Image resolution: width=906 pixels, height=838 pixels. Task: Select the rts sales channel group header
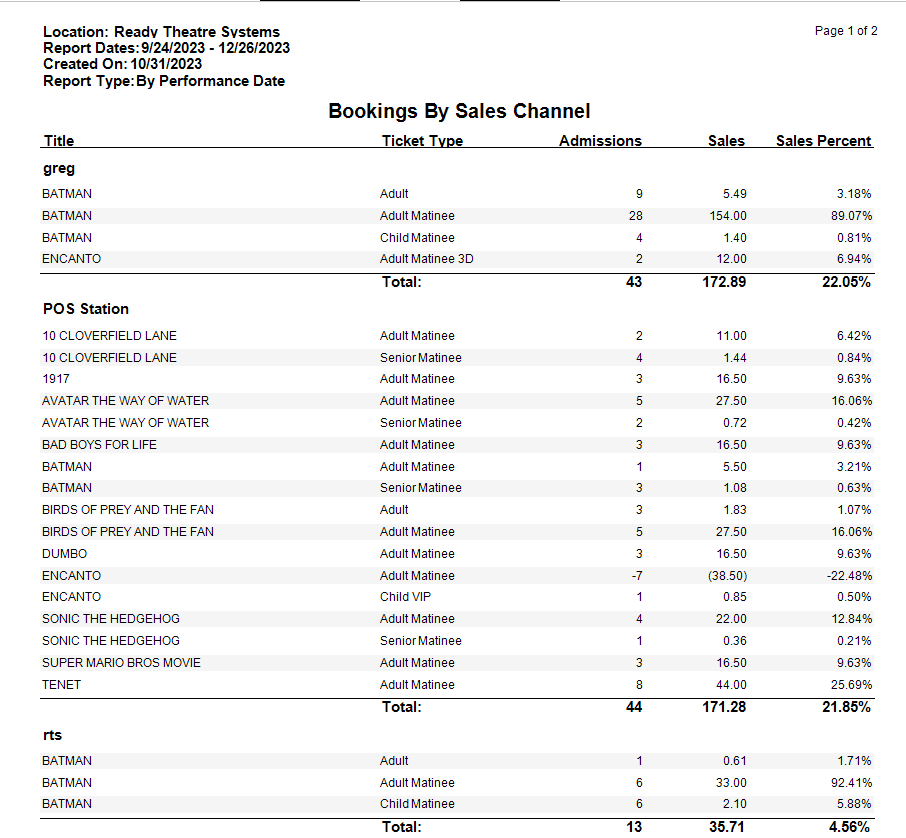click(52, 735)
